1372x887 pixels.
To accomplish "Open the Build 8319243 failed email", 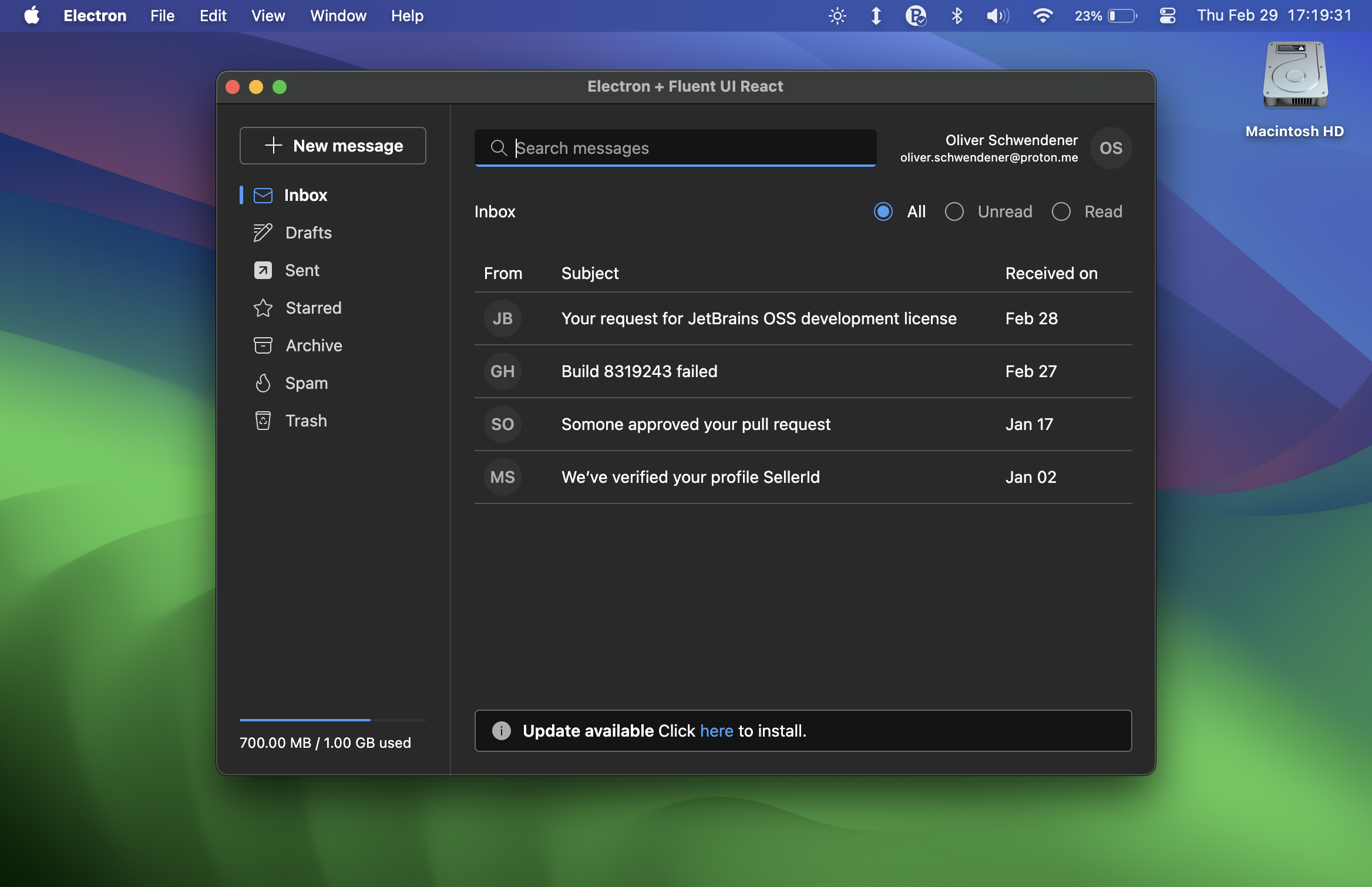I will pos(639,371).
